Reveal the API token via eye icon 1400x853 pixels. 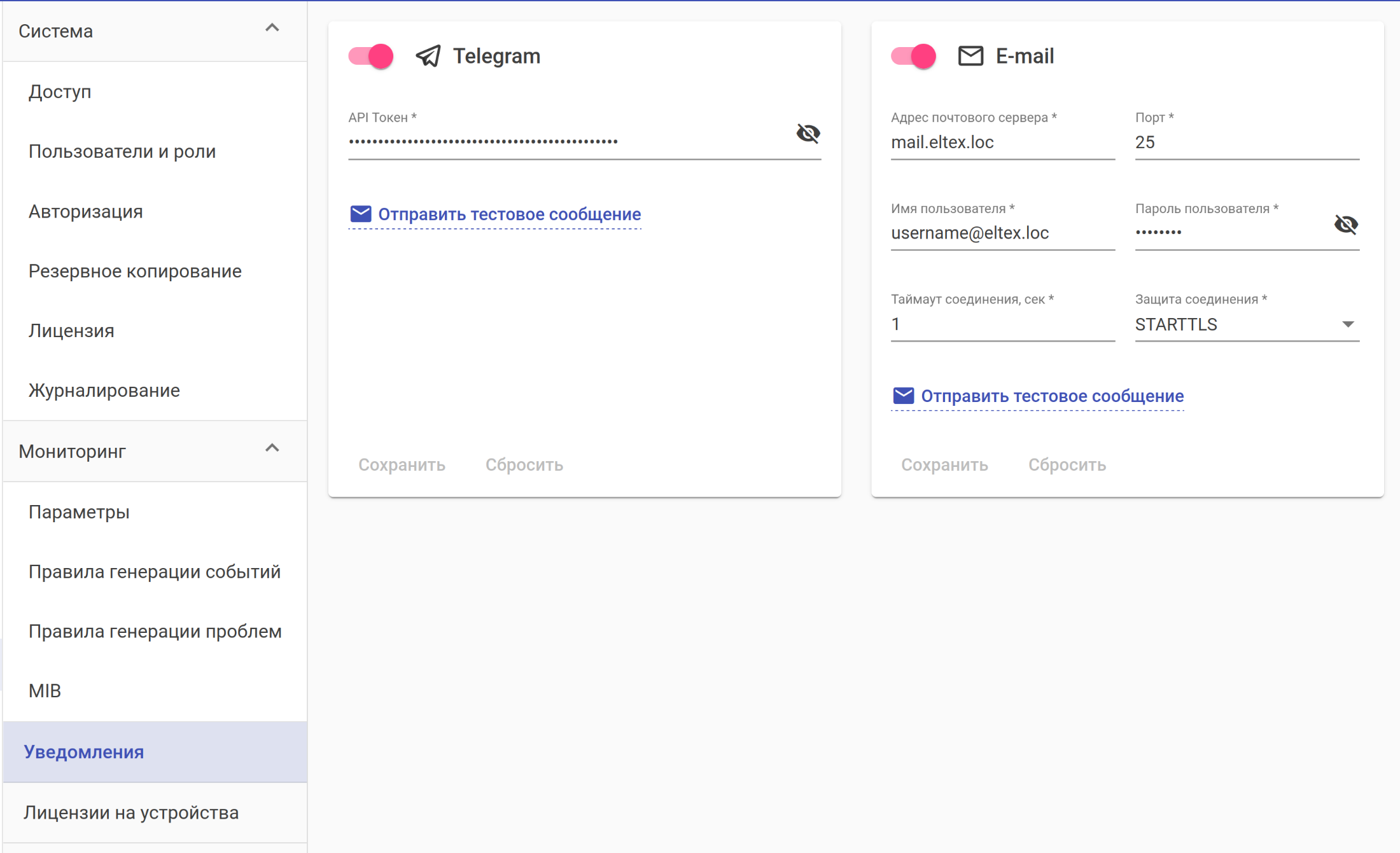point(808,133)
